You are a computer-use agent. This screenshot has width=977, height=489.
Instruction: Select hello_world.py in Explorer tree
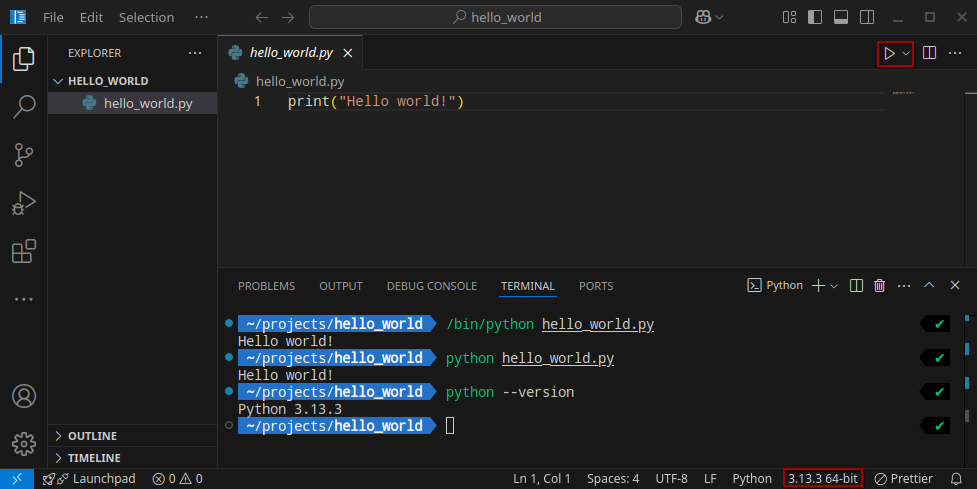(132, 103)
